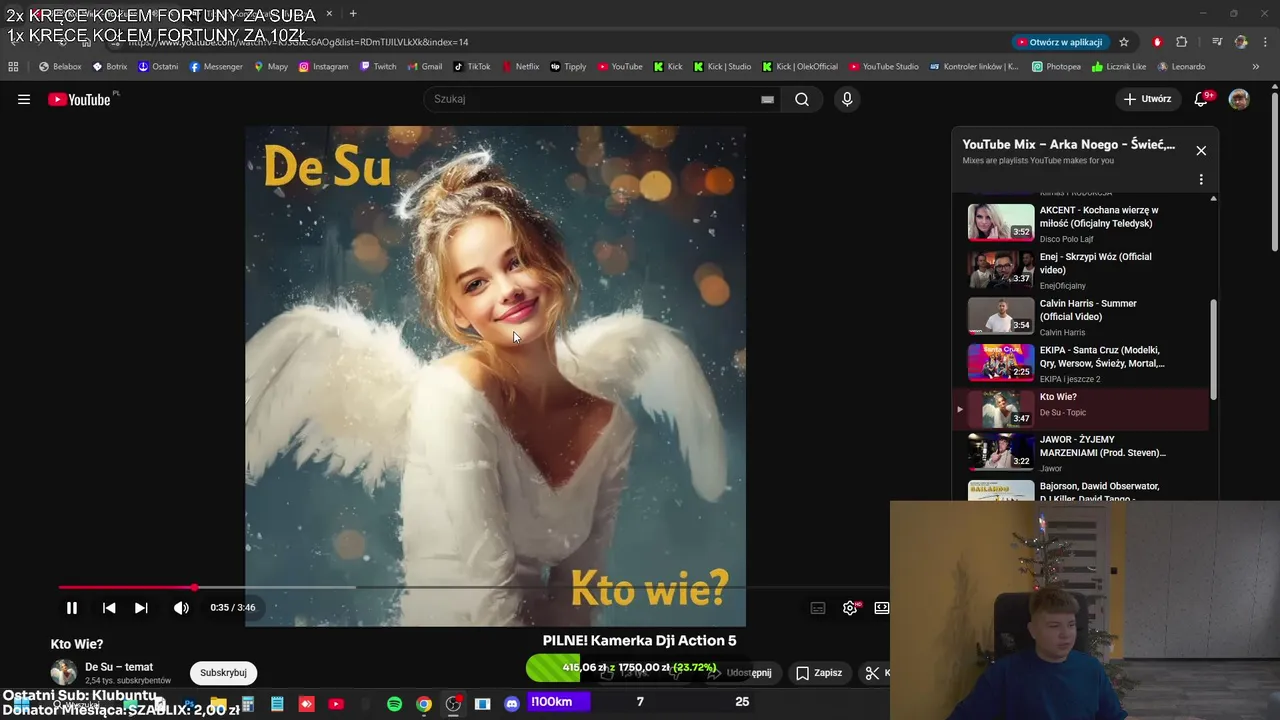The image size is (1280, 720).
Task: Play EKIPA - Santa Cruz from playlist
Action: coord(1082,363)
